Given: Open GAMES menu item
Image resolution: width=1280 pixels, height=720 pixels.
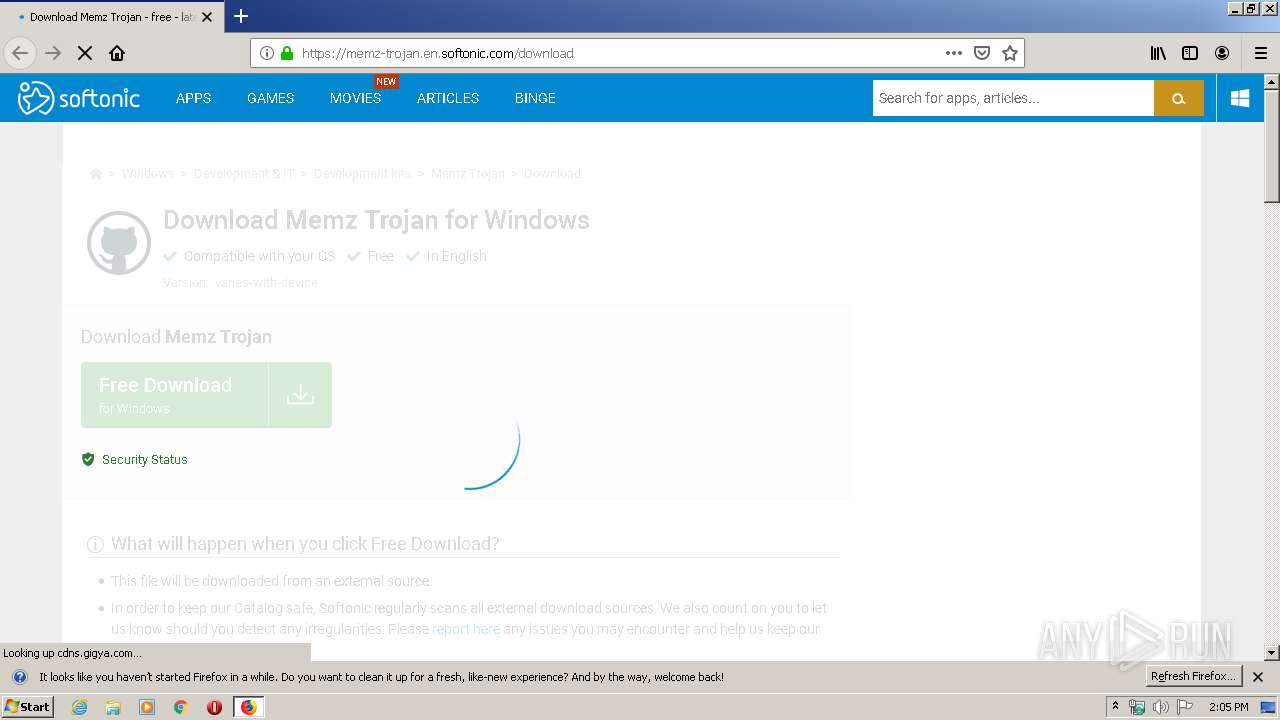Looking at the screenshot, I should coord(270,98).
